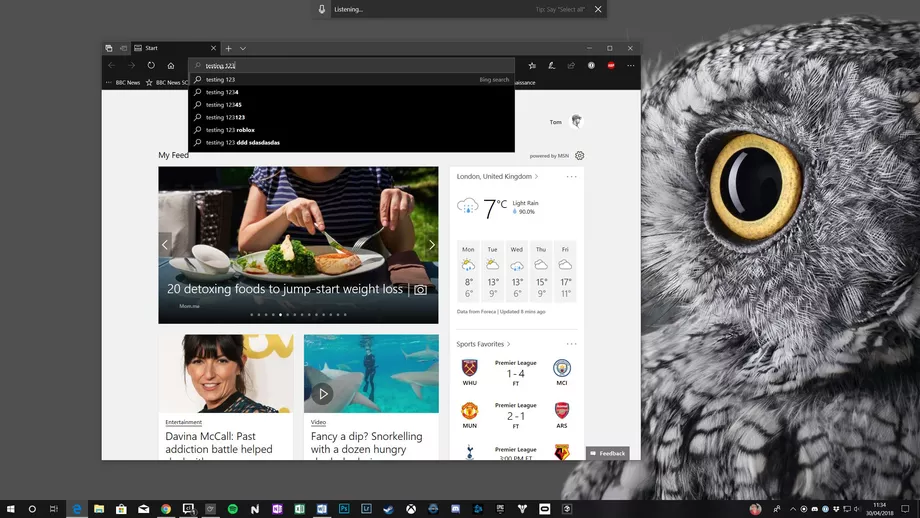Image resolution: width=920 pixels, height=518 pixels.
Task: Play the snorkelling shark video thumbnail
Action: point(322,394)
